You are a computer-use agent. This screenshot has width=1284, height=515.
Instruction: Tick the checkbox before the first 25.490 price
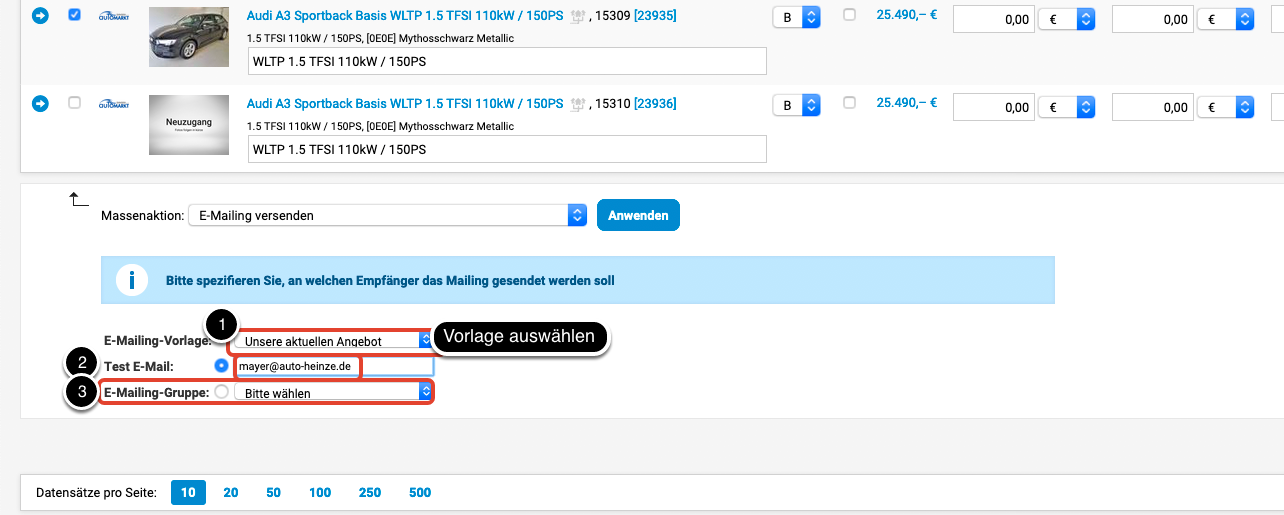(850, 16)
